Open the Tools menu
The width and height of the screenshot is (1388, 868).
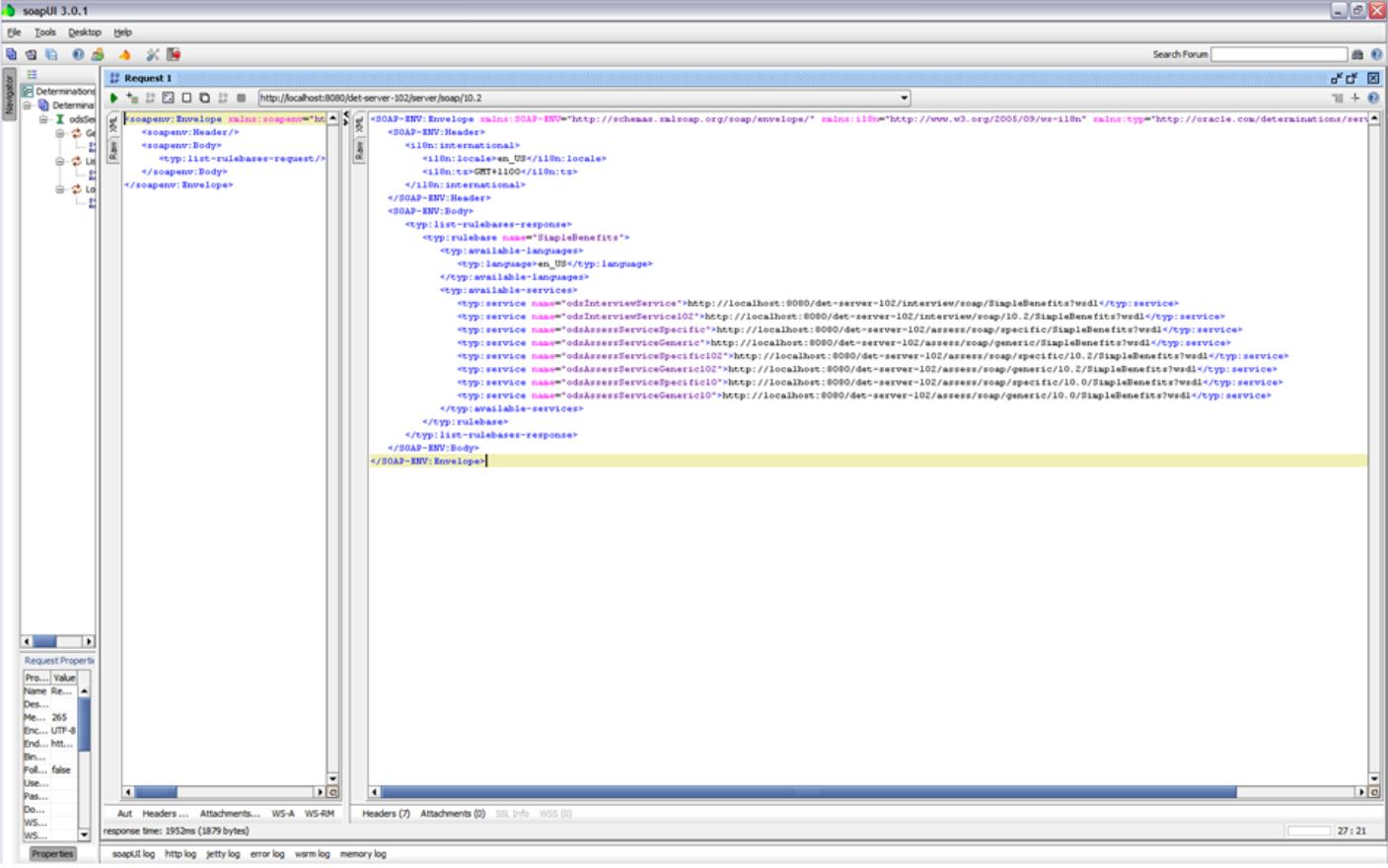45,33
